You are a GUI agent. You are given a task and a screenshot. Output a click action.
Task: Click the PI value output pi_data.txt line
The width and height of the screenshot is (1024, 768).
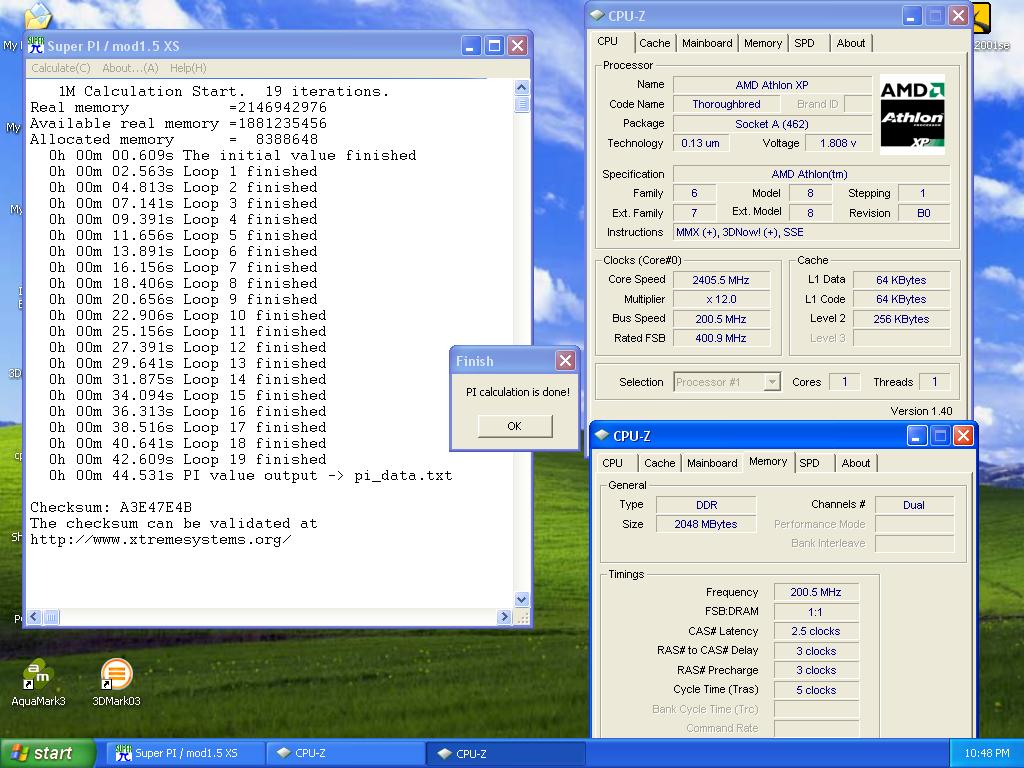250,475
